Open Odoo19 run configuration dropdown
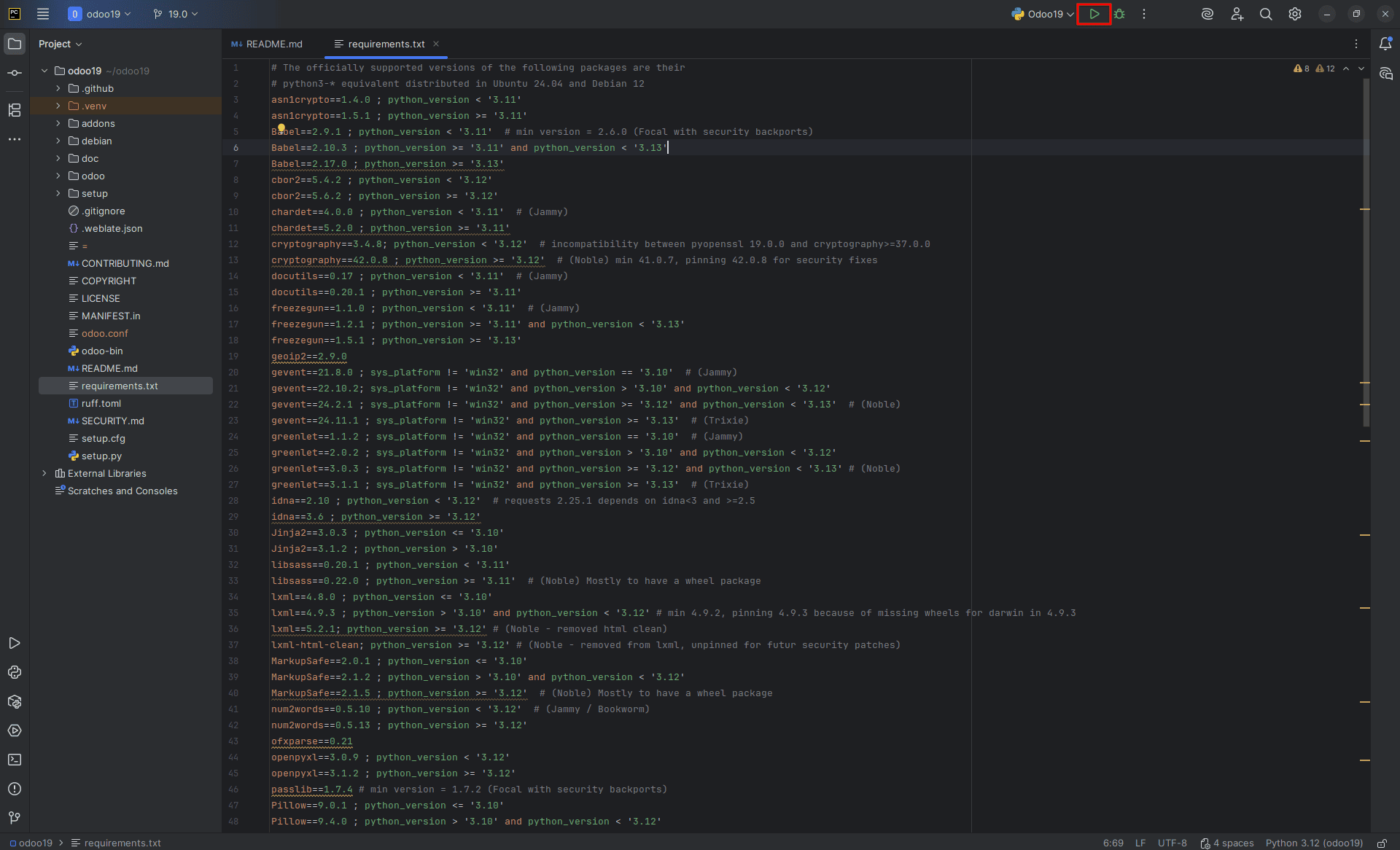Screen dimensions: 1400x850 1042,14
